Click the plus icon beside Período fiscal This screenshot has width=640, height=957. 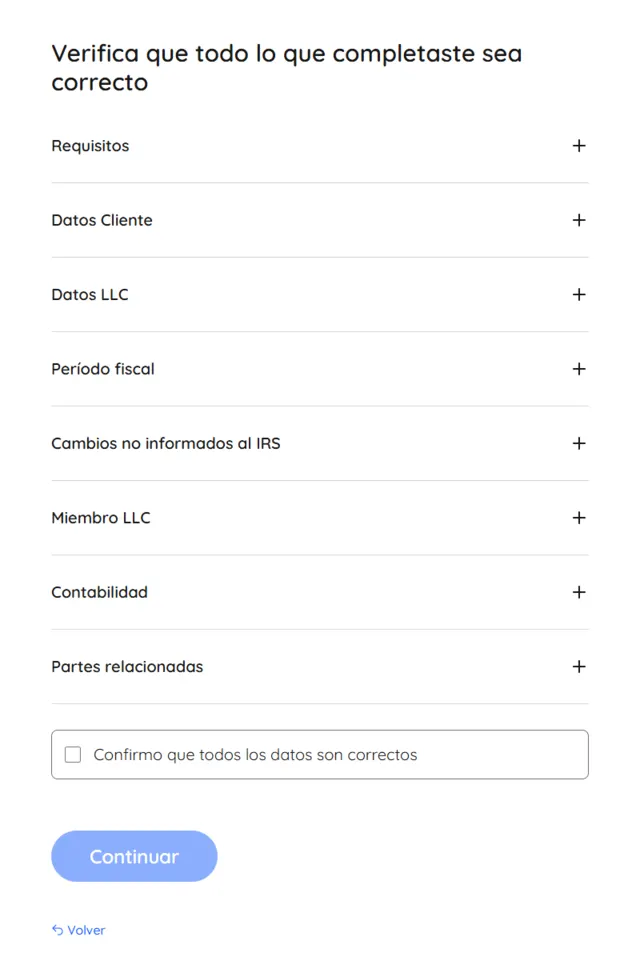click(x=579, y=369)
